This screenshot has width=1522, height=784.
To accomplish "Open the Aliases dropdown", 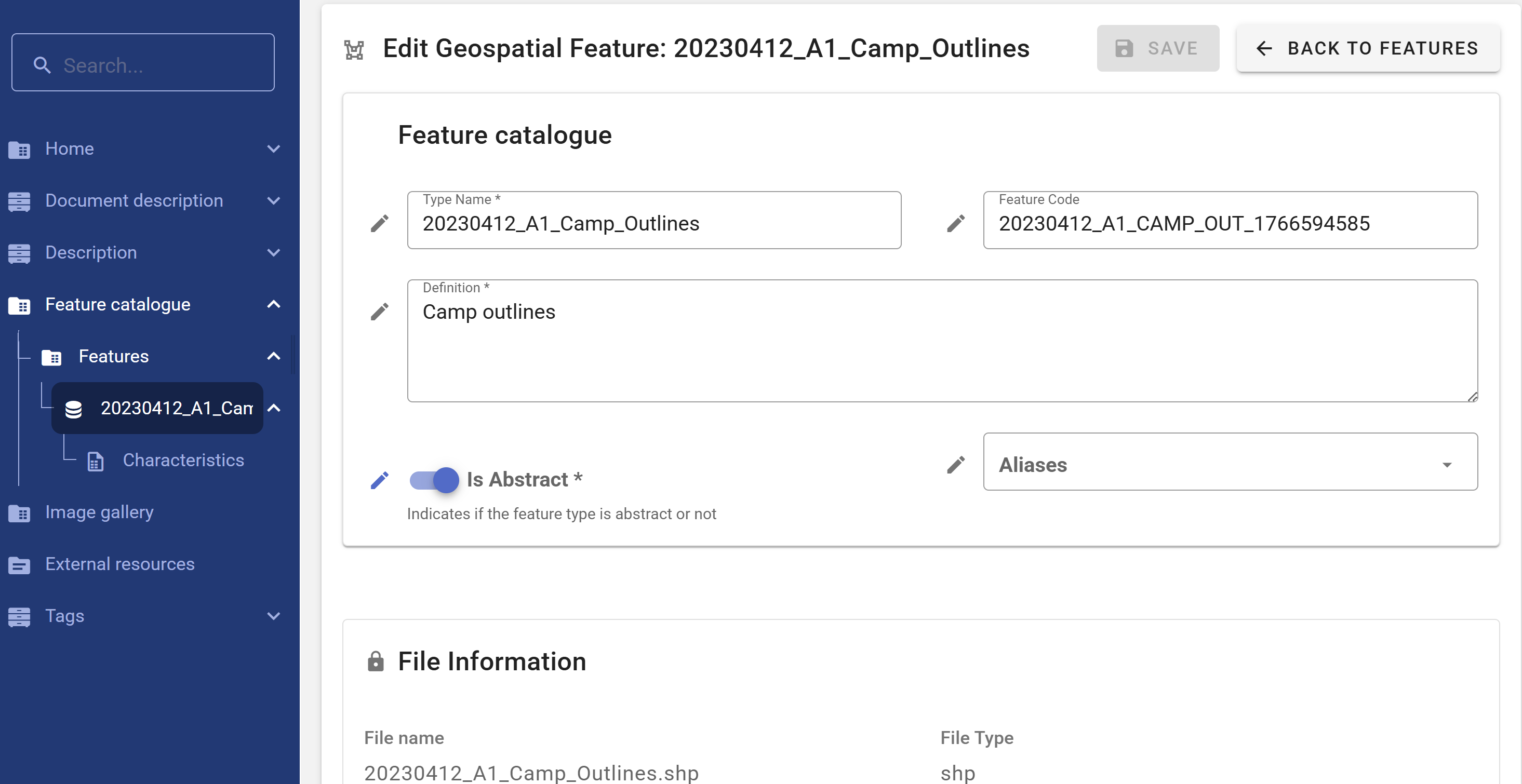I will tap(1230, 465).
